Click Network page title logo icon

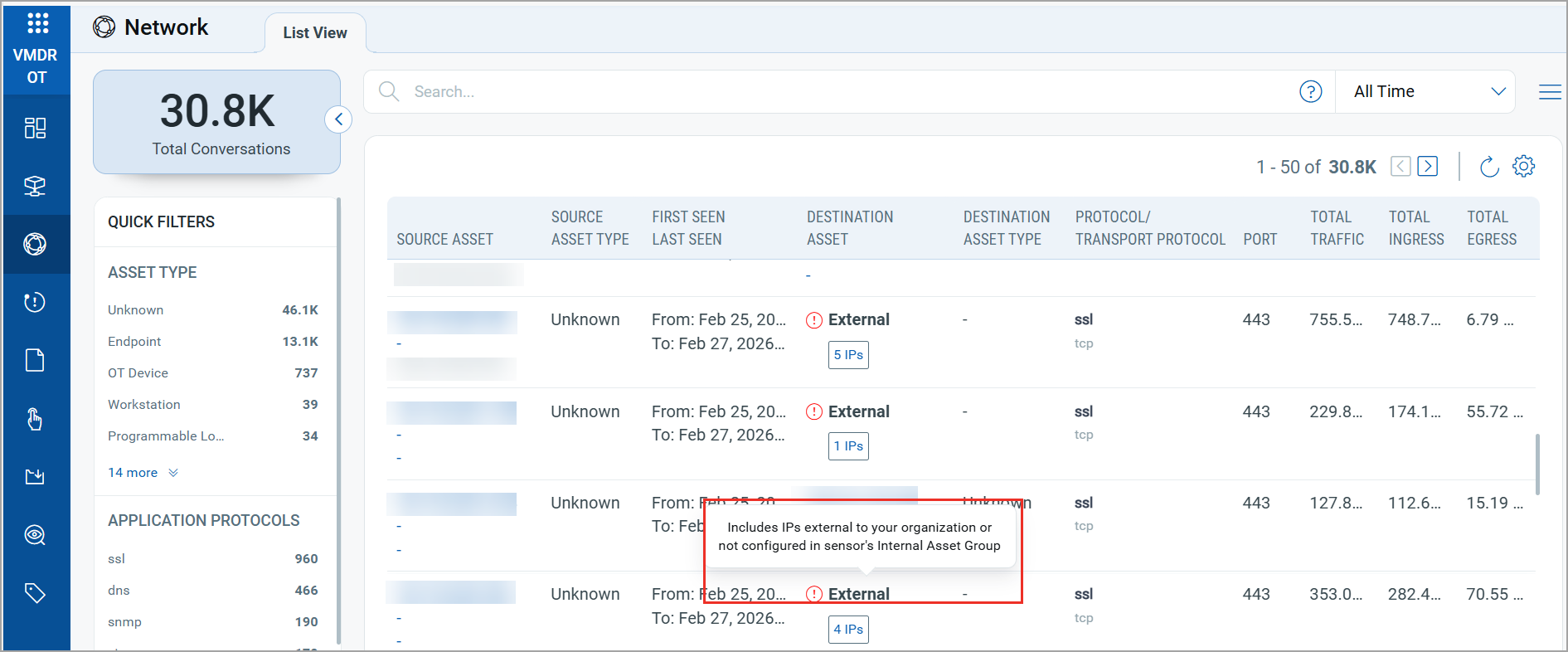click(104, 27)
